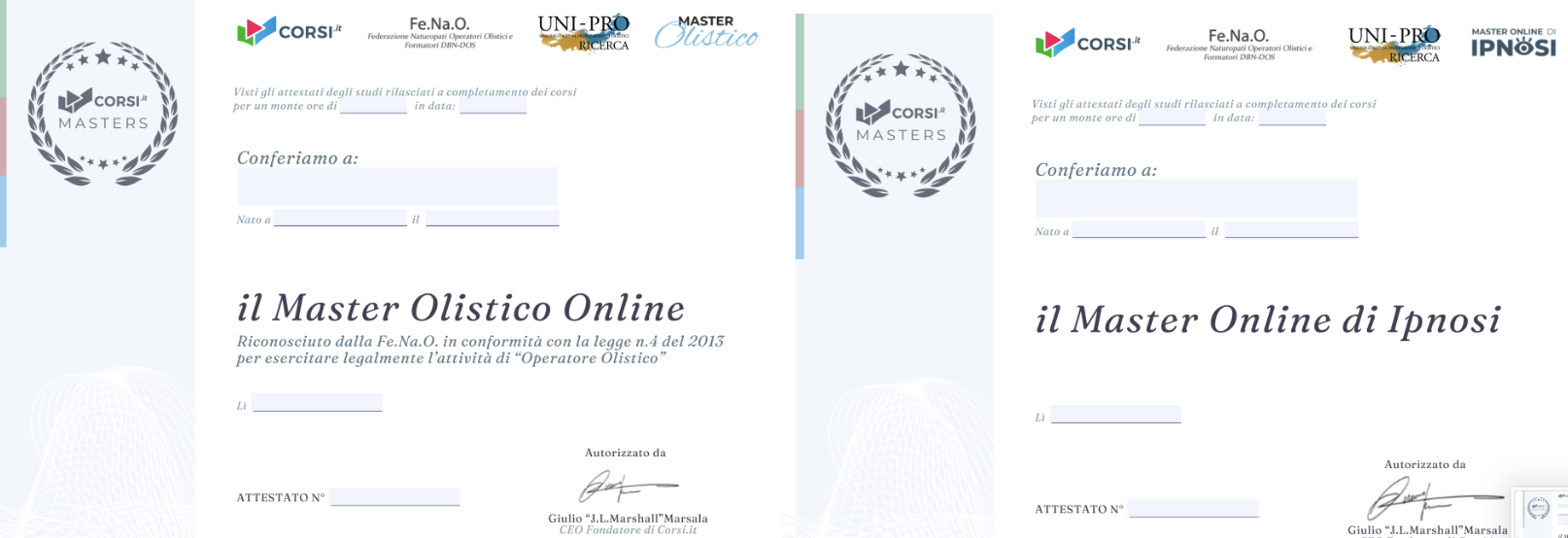Click the Fe.Na.O. logo on the Ipnosi certificate
The image size is (1568, 538).
click(x=1239, y=44)
